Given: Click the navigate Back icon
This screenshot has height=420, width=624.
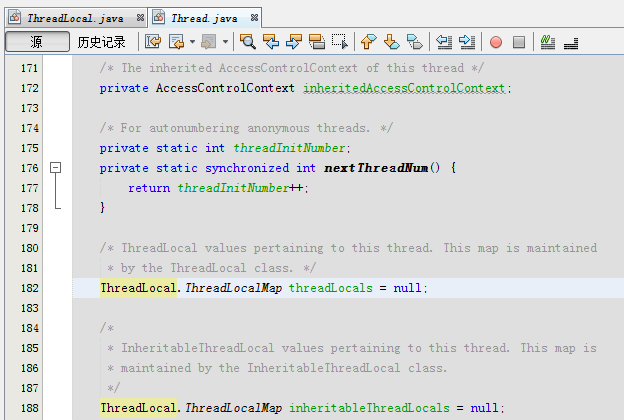Looking at the screenshot, I should [177, 41].
